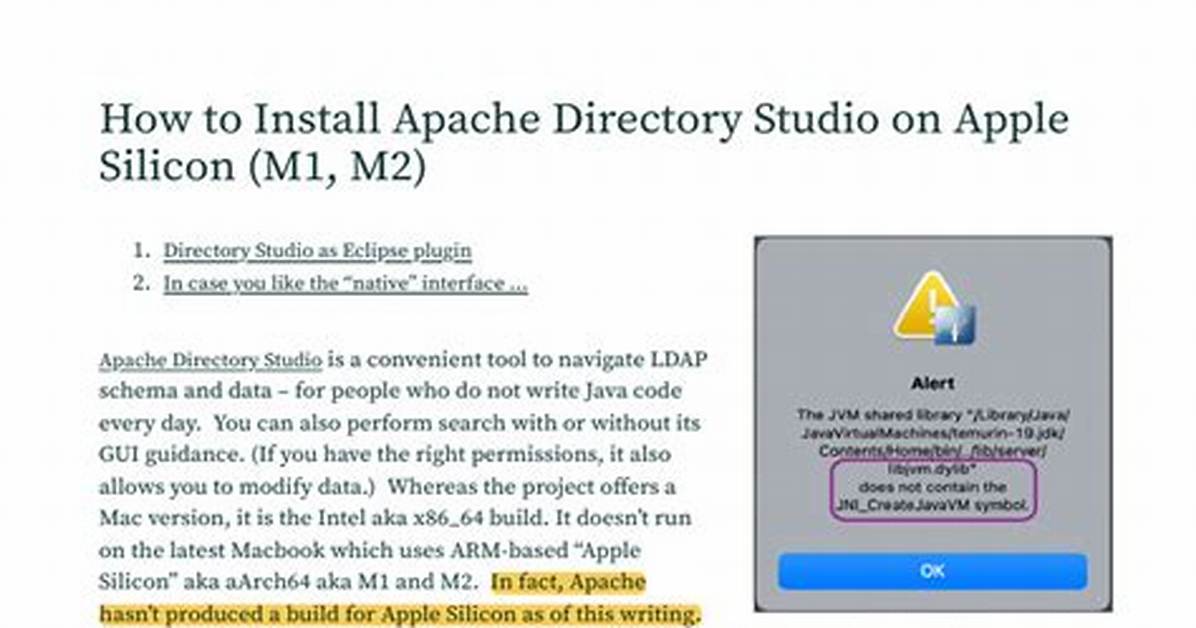1196x628 pixels.
Task: Click the 'Alert' heading in the dialog
Action: 933,383
